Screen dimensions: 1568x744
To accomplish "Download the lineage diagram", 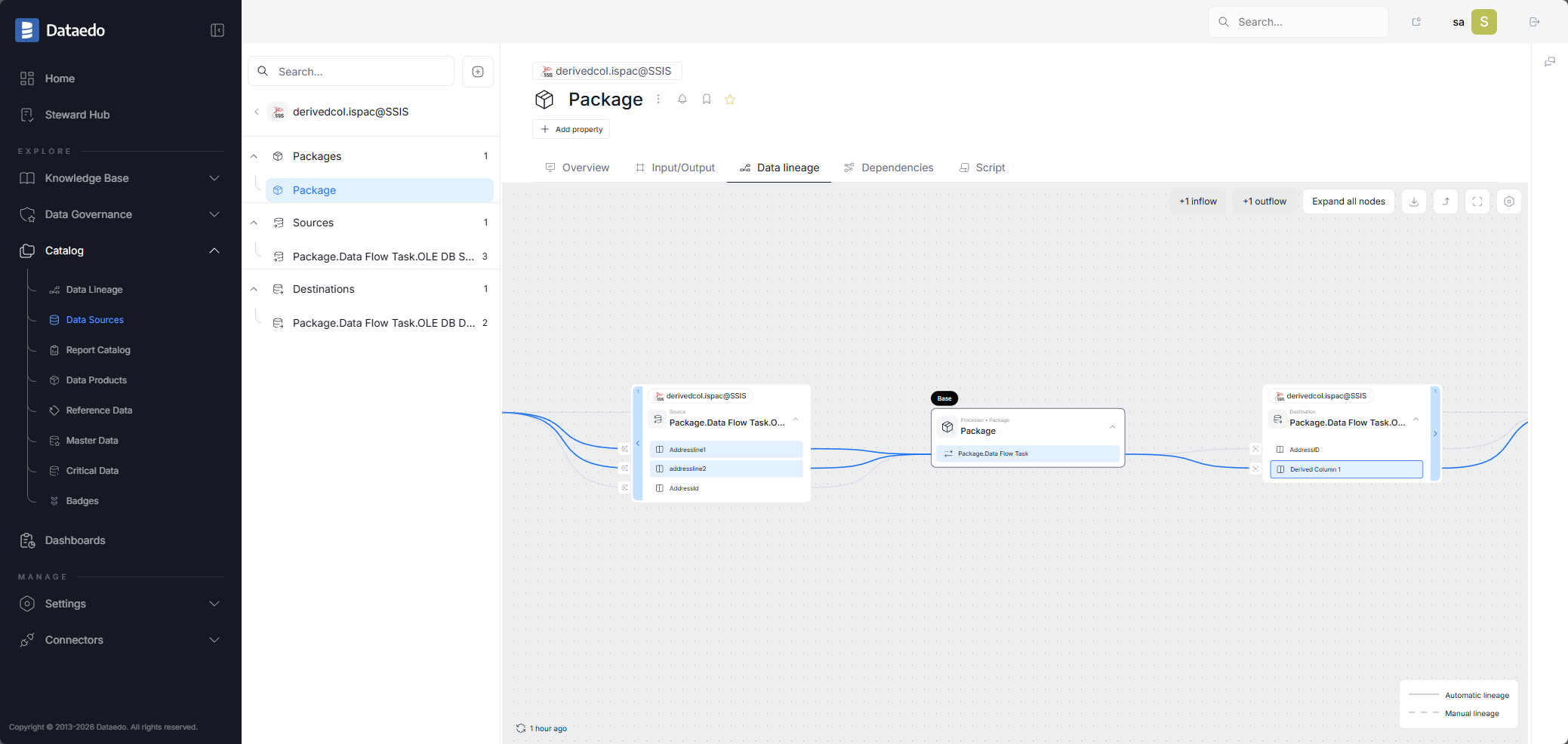I will [x=1414, y=201].
